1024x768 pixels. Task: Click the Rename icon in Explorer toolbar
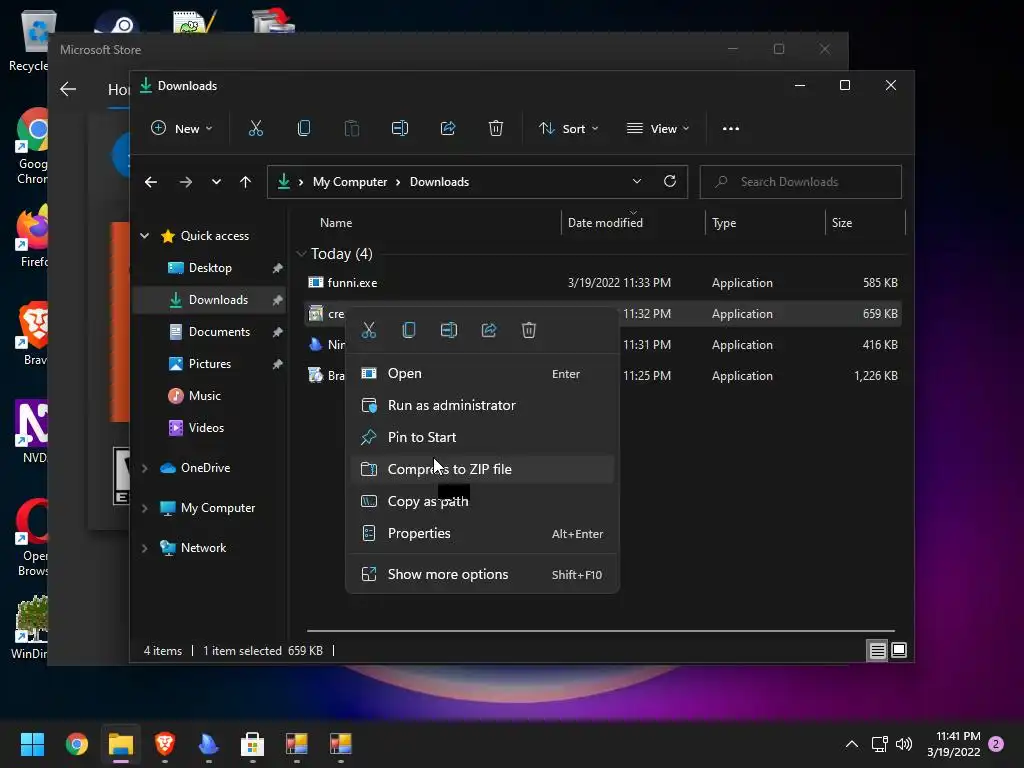(x=400, y=129)
